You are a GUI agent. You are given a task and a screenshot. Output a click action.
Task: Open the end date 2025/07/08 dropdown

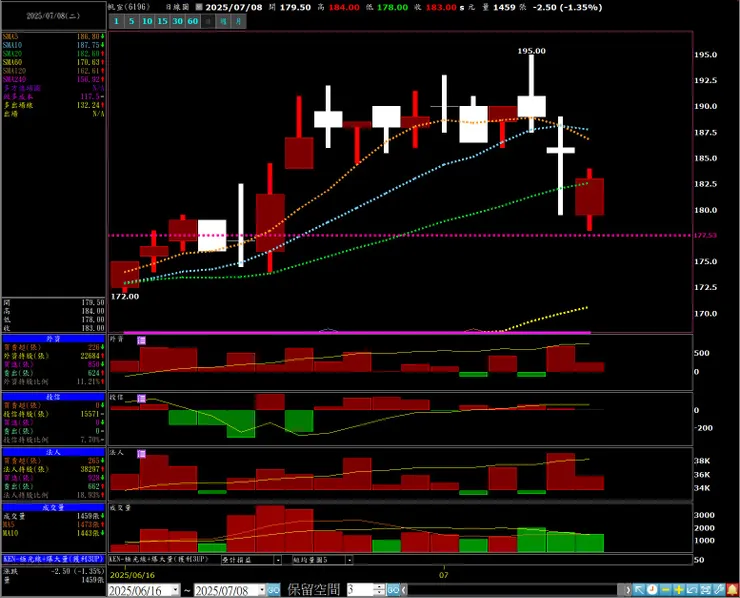click(262, 590)
